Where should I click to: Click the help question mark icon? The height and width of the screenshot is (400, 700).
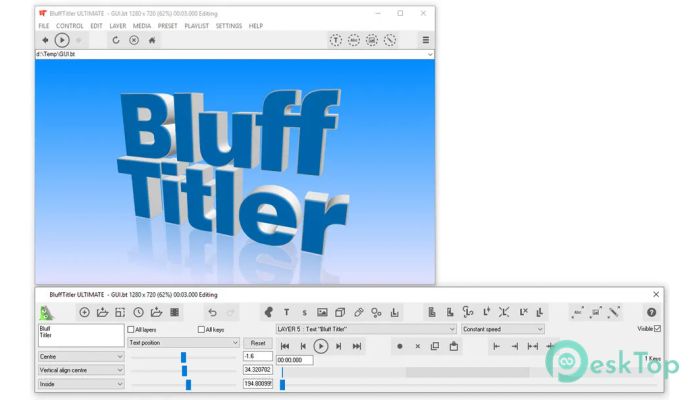coord(651,312)
